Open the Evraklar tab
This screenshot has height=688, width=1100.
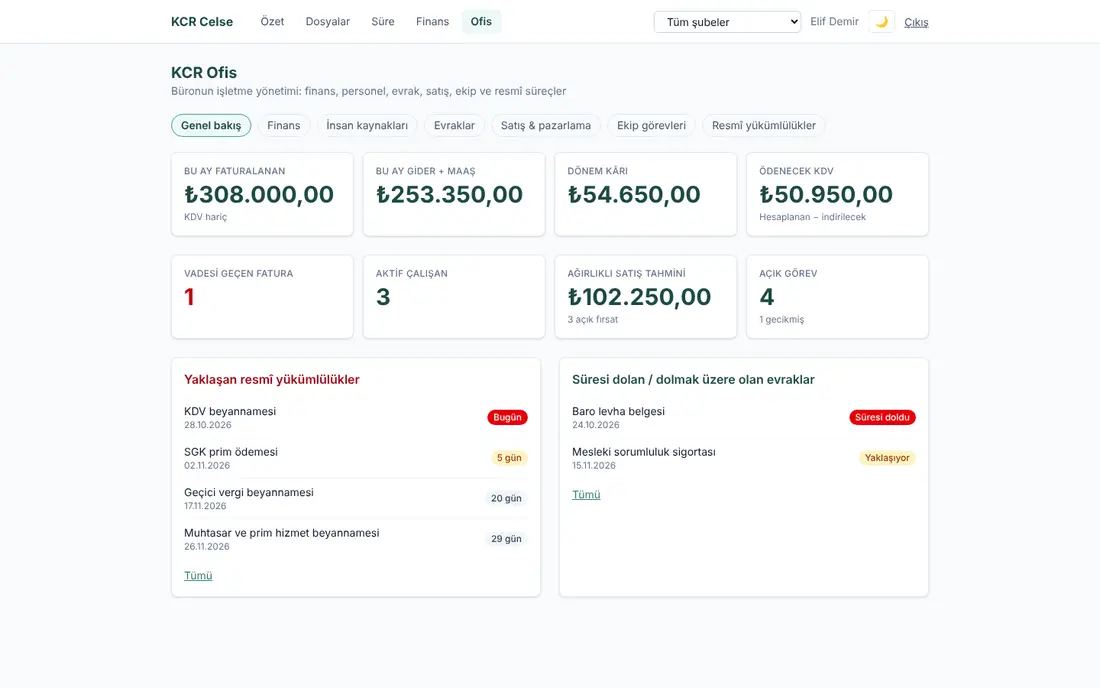tap(455, 126)
